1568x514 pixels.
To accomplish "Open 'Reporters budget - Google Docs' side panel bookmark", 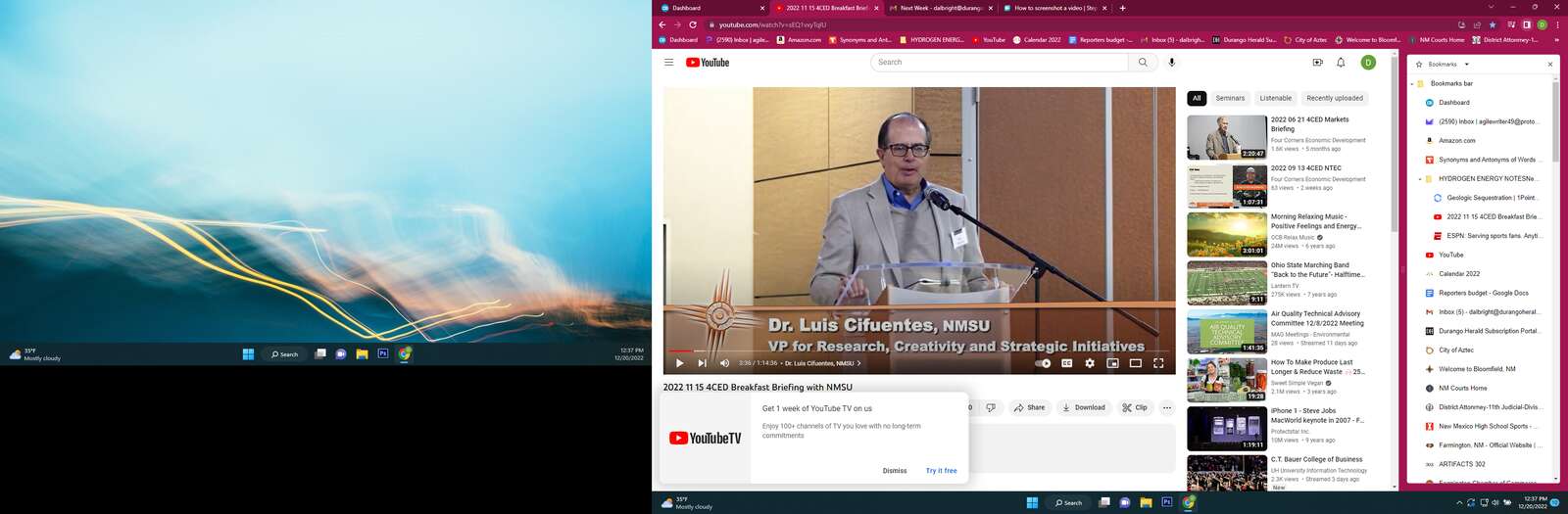I will click(1484, 293).
